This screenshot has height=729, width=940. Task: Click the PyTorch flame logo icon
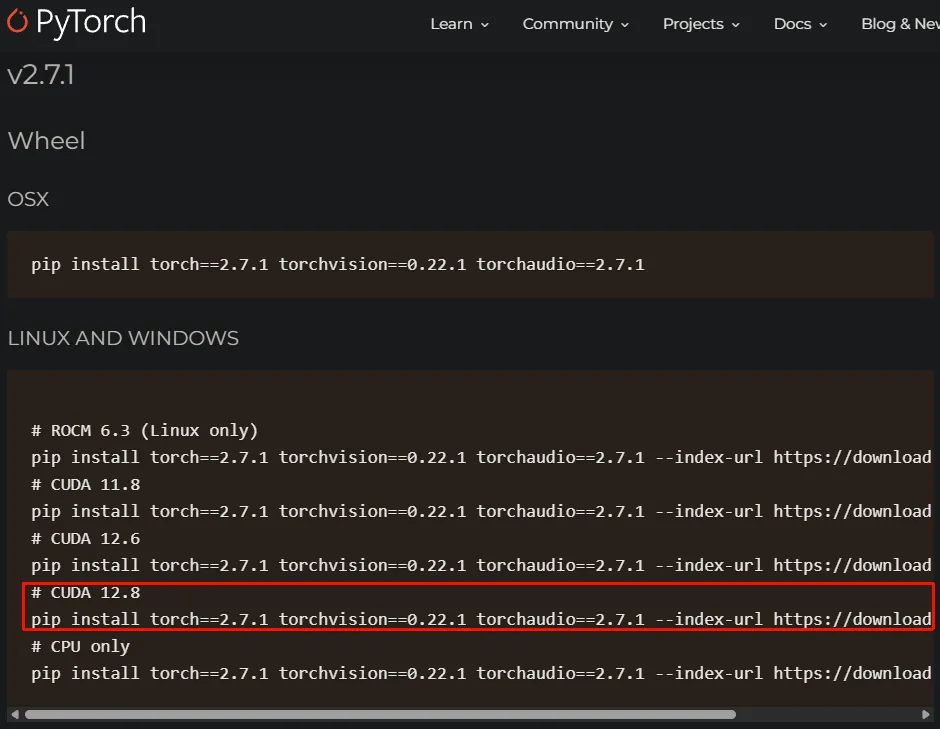point(17,21)
